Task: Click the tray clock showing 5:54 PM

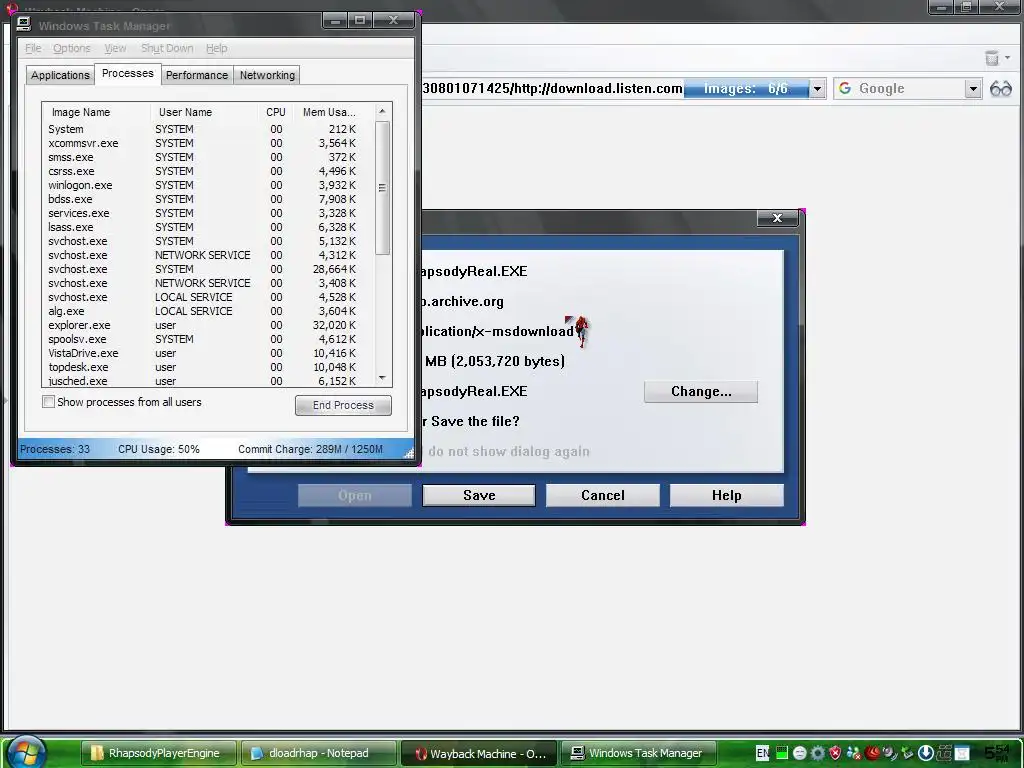Action: coord(997,753)
